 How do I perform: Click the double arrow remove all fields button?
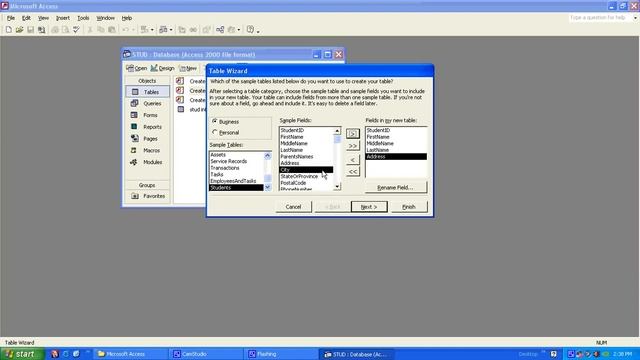(x=353, y=171)
